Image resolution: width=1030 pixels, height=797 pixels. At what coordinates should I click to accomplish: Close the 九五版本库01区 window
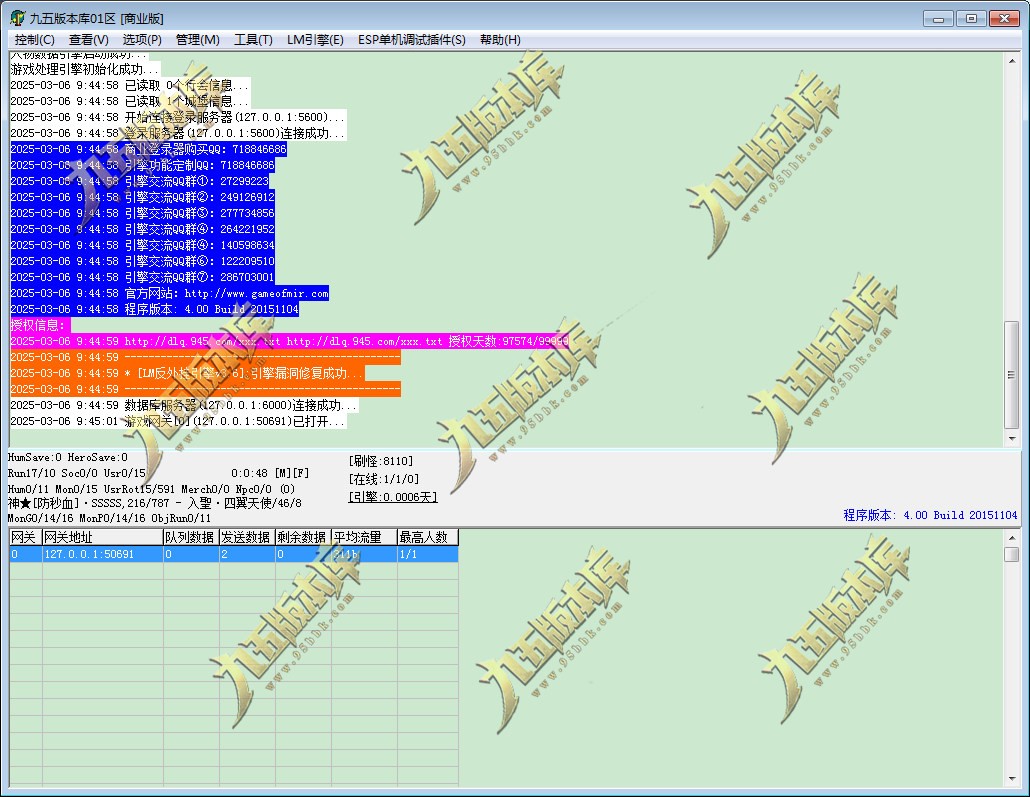pos(1004,18)
